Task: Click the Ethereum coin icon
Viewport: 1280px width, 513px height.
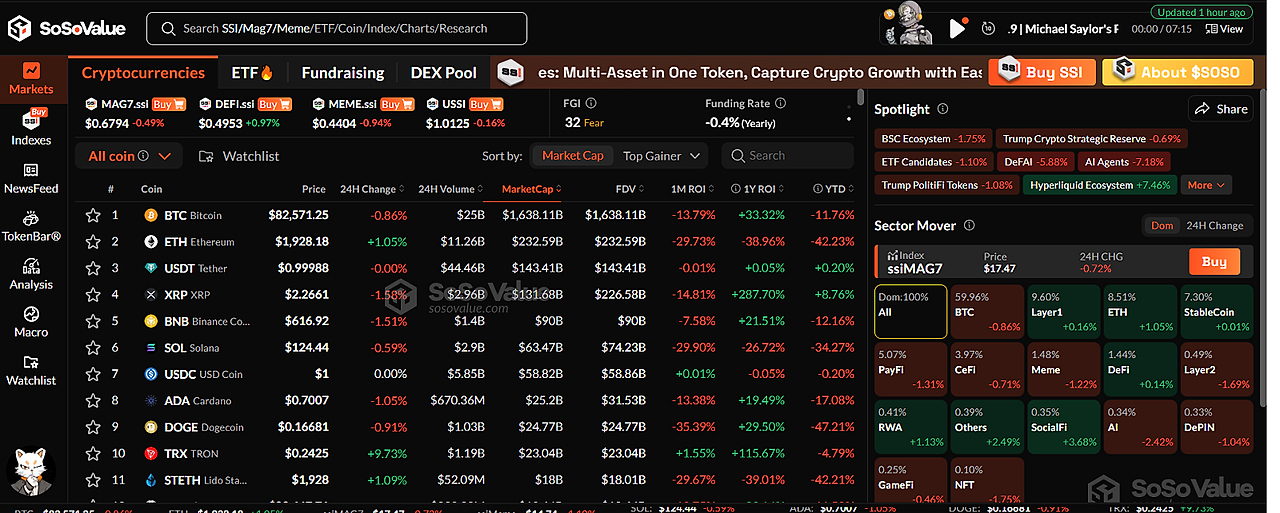Action: coord(151,241)
